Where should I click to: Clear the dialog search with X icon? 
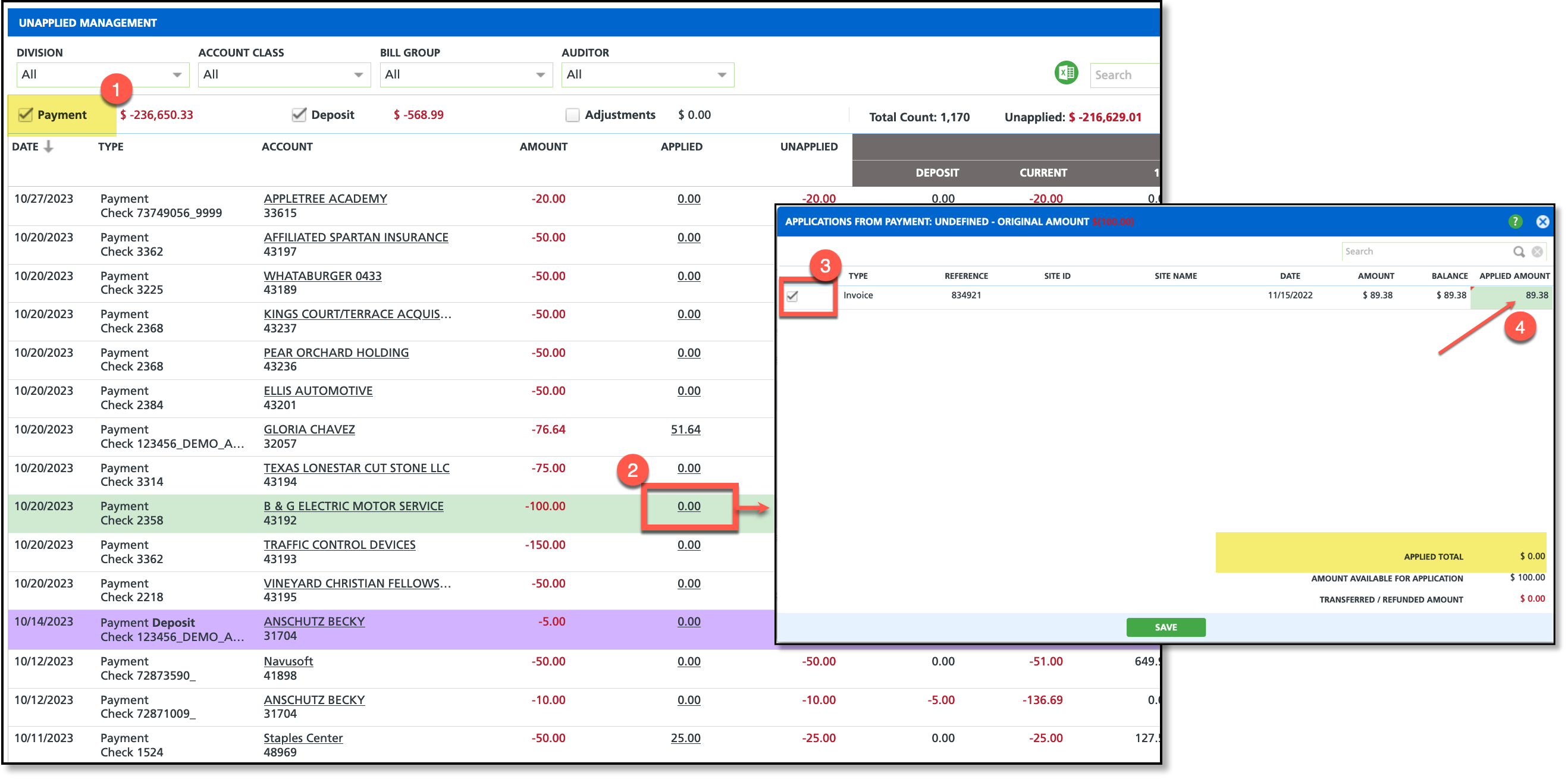pyautogui.click(x=1537, y=252)
